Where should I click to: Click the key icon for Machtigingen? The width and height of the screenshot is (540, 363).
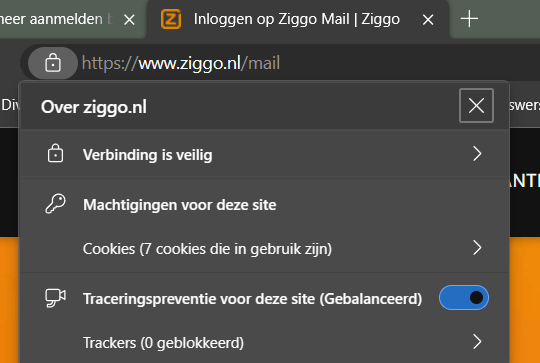[55, 204]
